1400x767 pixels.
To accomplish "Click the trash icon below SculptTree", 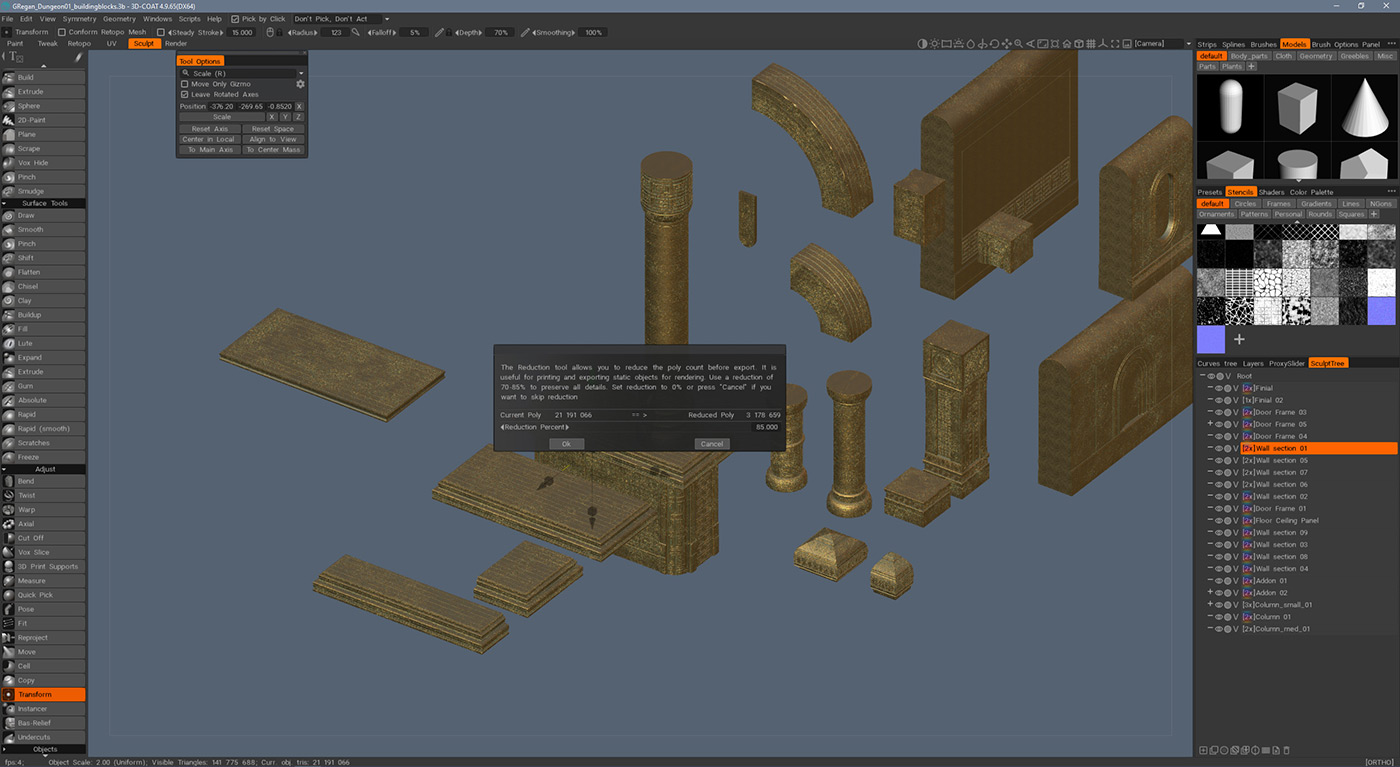I will (1287, 750).
